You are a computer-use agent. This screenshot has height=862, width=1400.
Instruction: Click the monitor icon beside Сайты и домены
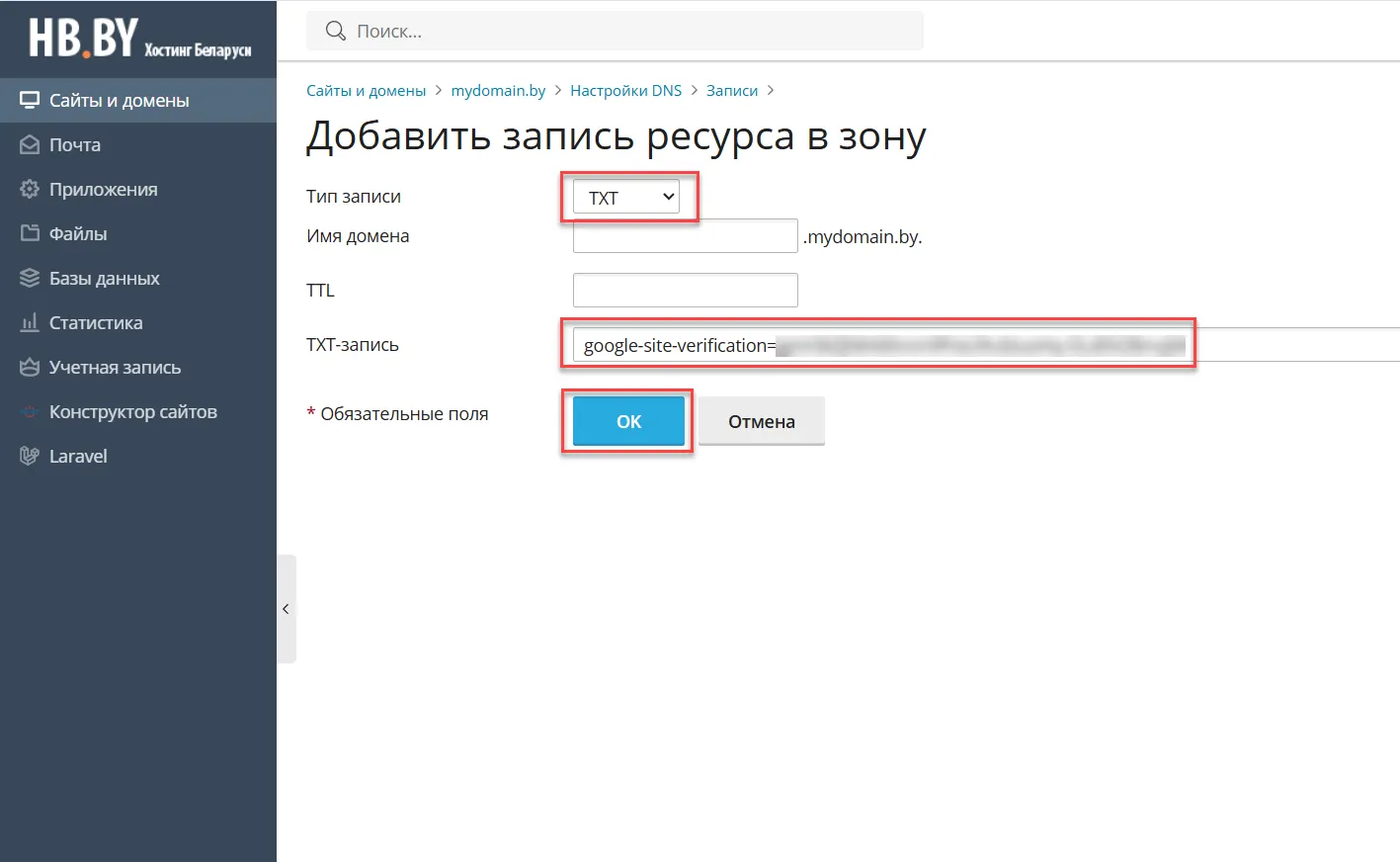click(30, 100)
